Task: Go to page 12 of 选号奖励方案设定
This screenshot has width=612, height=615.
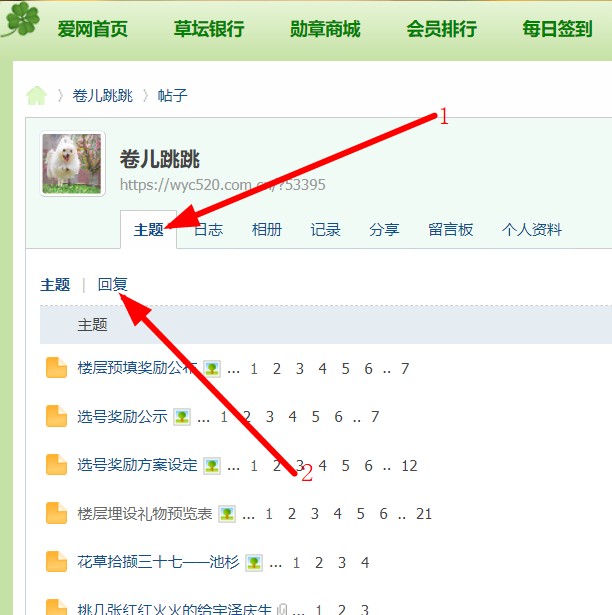Action: point(409,466)
